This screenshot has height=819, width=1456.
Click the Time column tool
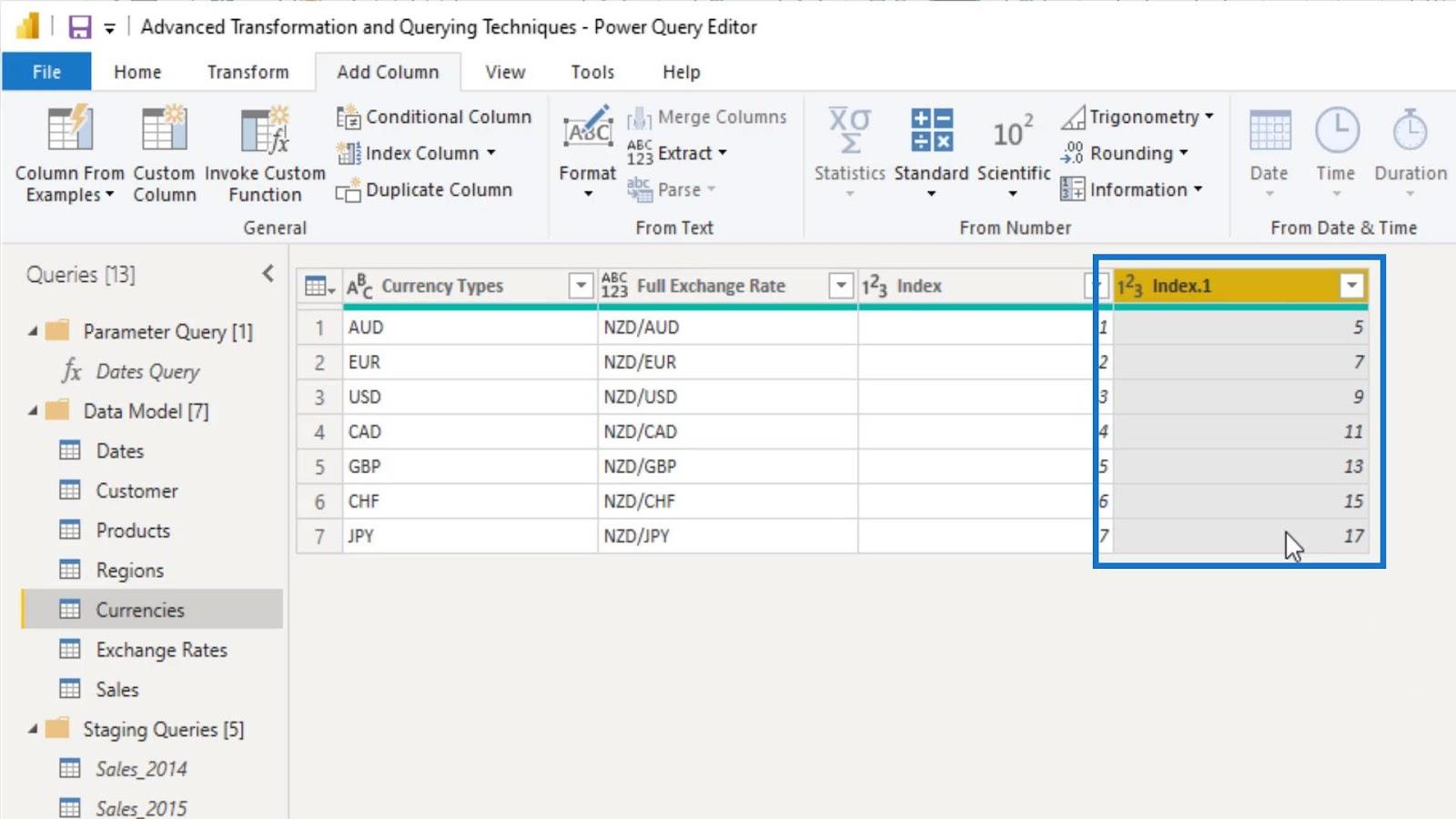[1336, 151]
